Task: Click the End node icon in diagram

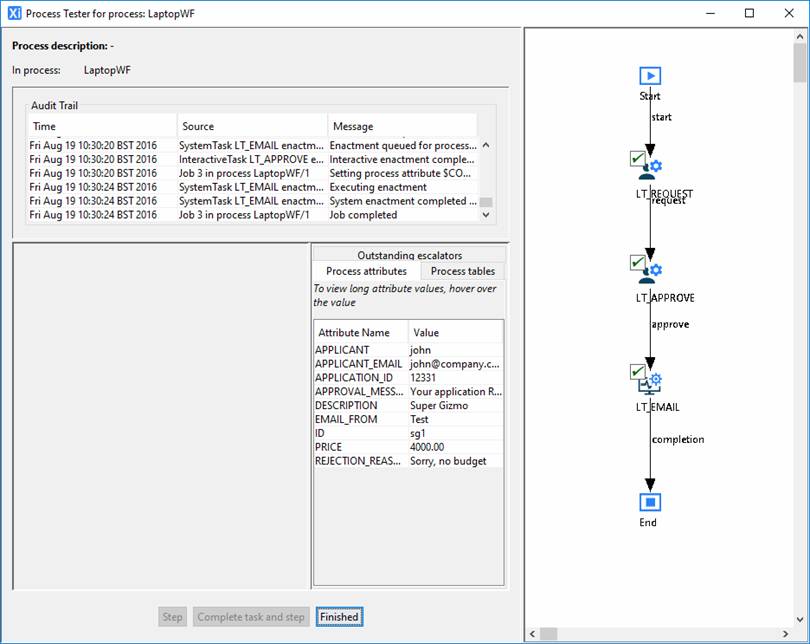Action: coord(650,501)
